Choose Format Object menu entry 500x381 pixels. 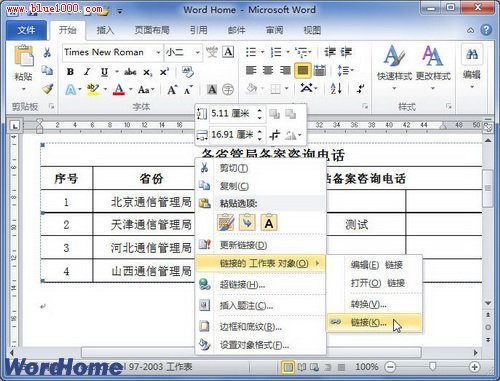tap(260, 345)
